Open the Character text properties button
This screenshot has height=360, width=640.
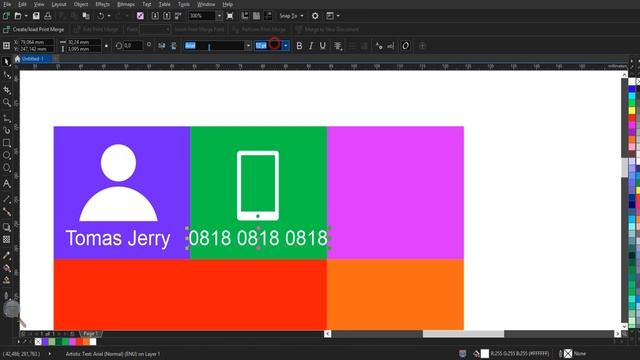click(379, 46)
